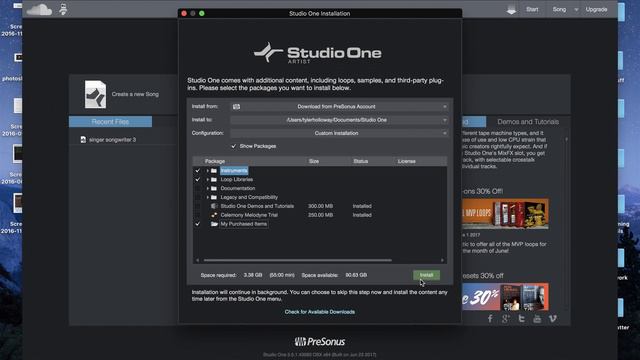Uncheck the Instruments package checkbox
The image size is (640, 360).
coord(198,171)
